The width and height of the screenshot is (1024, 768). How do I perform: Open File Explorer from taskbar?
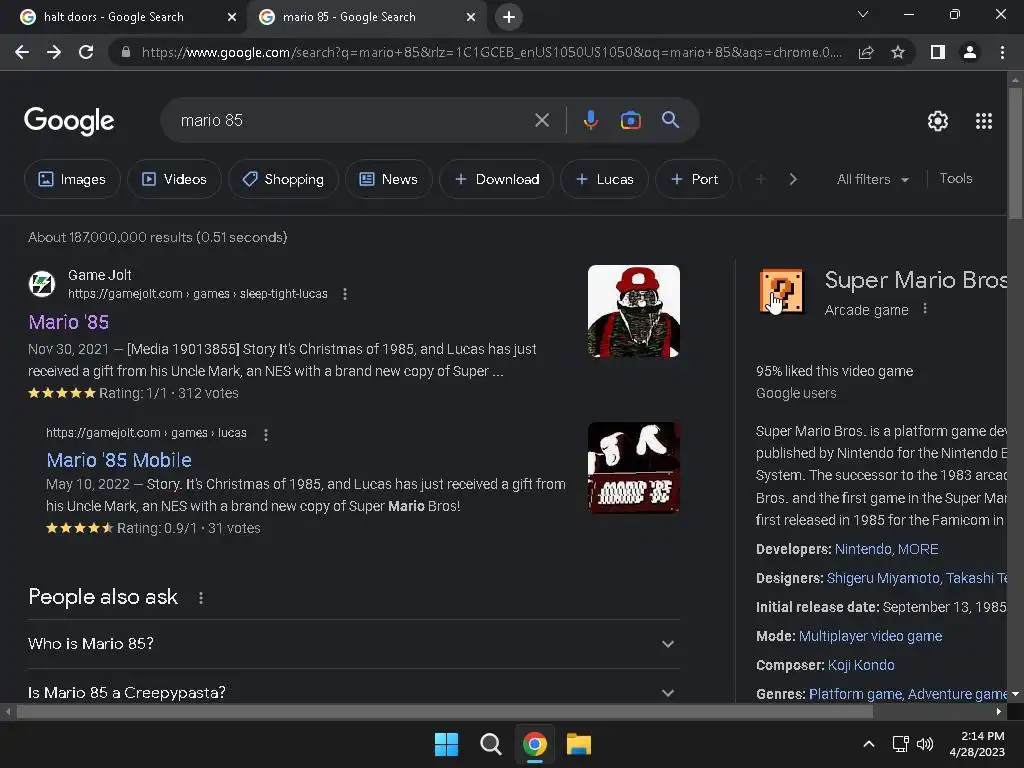coord(579,744)
